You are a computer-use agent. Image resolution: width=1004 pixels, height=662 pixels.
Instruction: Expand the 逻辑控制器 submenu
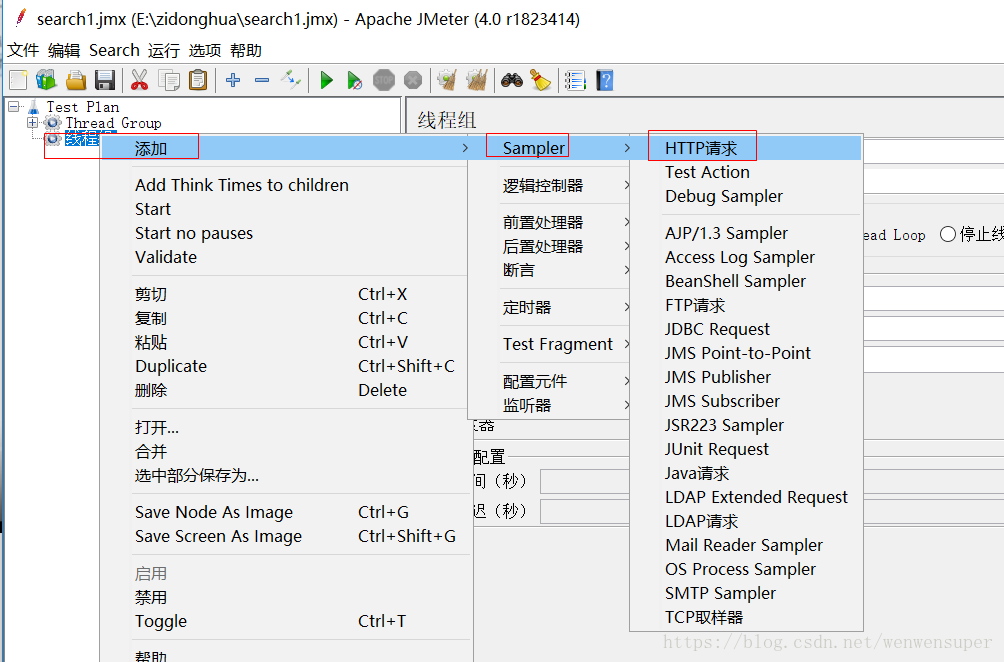tap(551, 185)
